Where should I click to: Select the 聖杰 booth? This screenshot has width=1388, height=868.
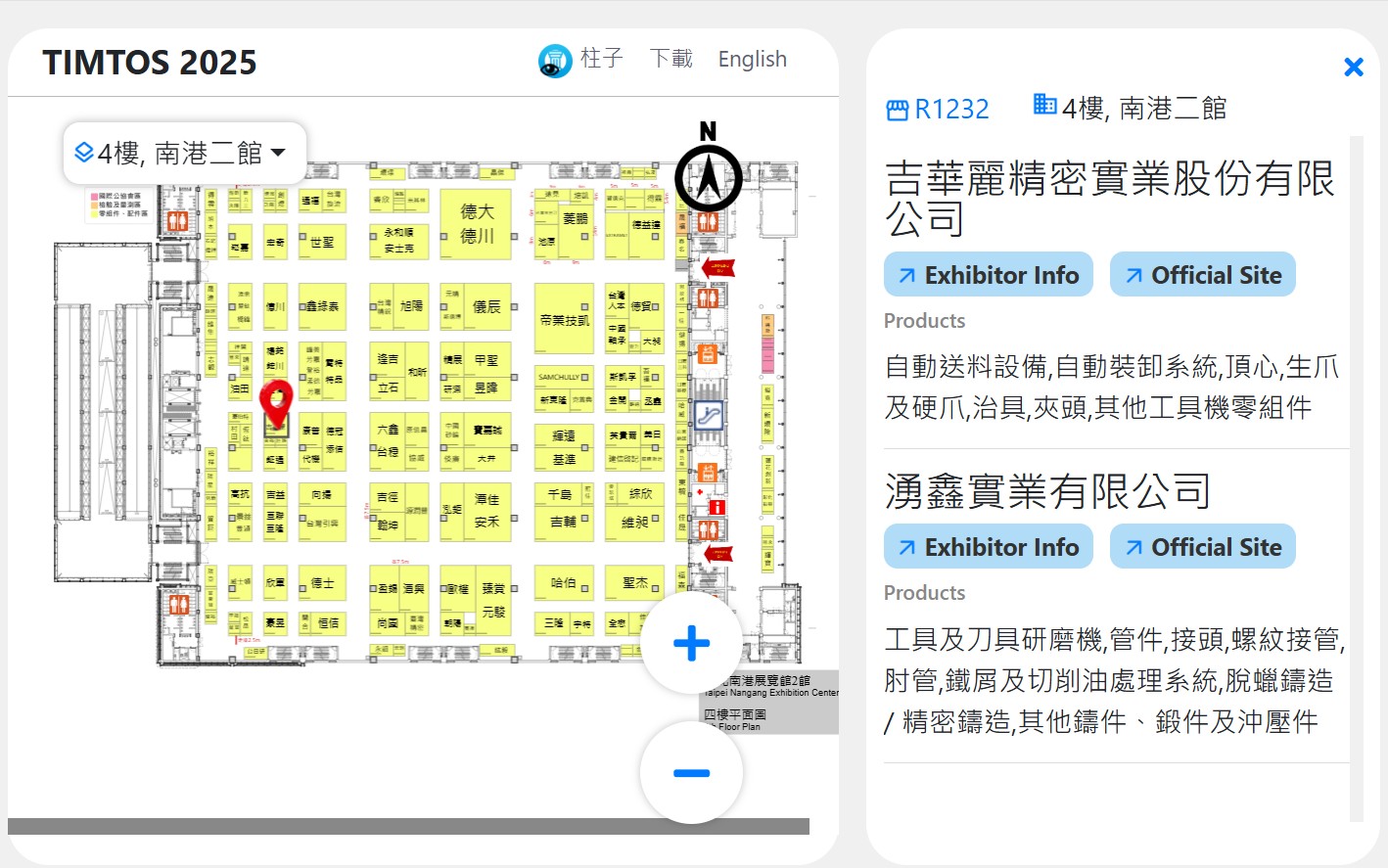pos(634,583)
